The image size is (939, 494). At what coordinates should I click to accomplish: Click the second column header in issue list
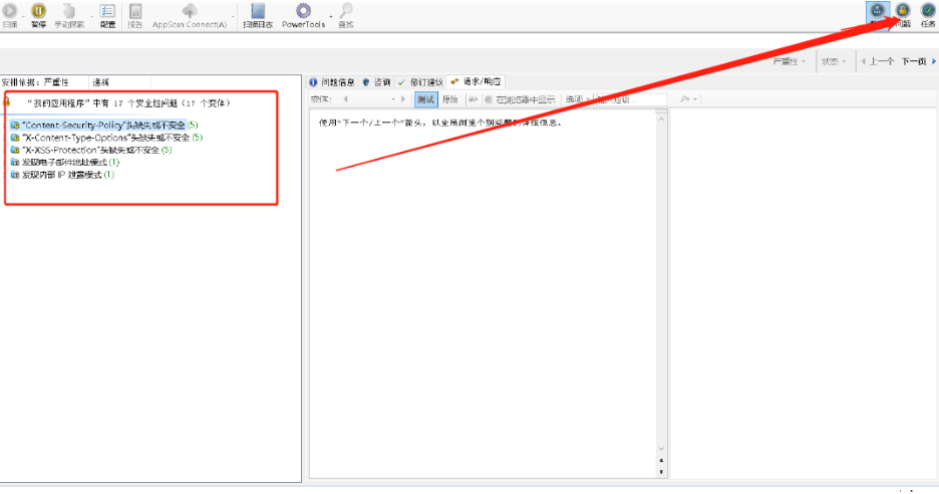120,82
